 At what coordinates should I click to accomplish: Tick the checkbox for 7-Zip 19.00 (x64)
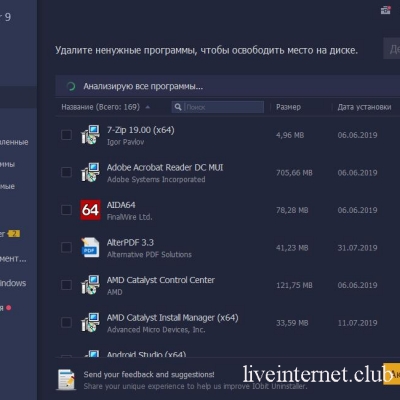[x=66, y=135]
